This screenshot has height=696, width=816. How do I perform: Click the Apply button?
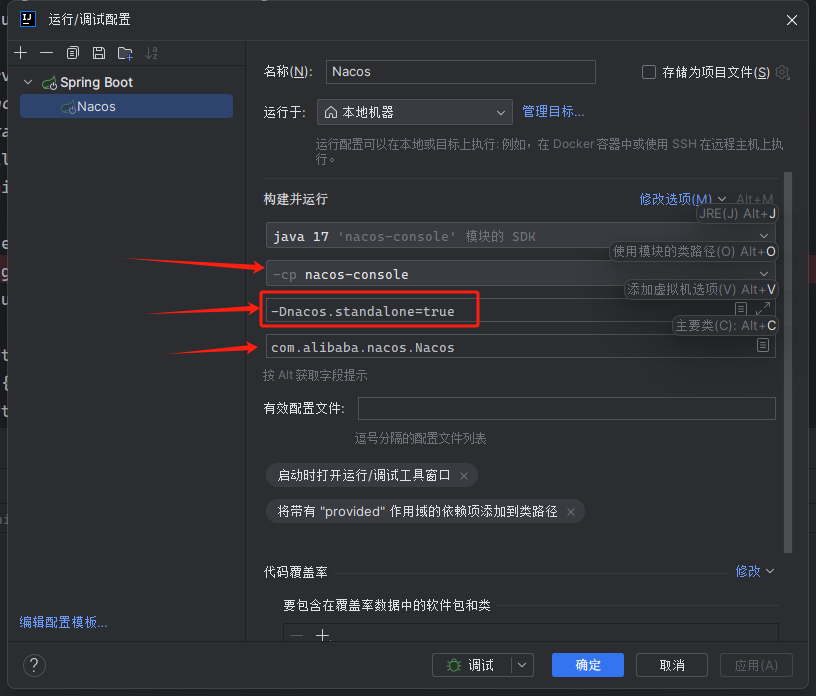(756, 665)
